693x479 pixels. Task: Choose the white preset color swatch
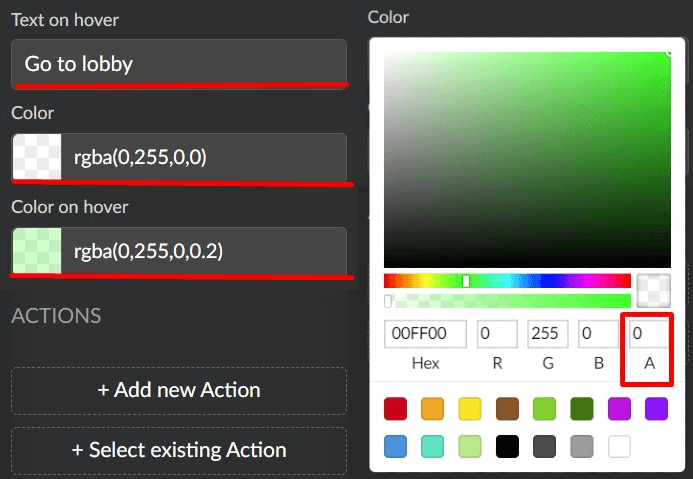pos(619,445)
